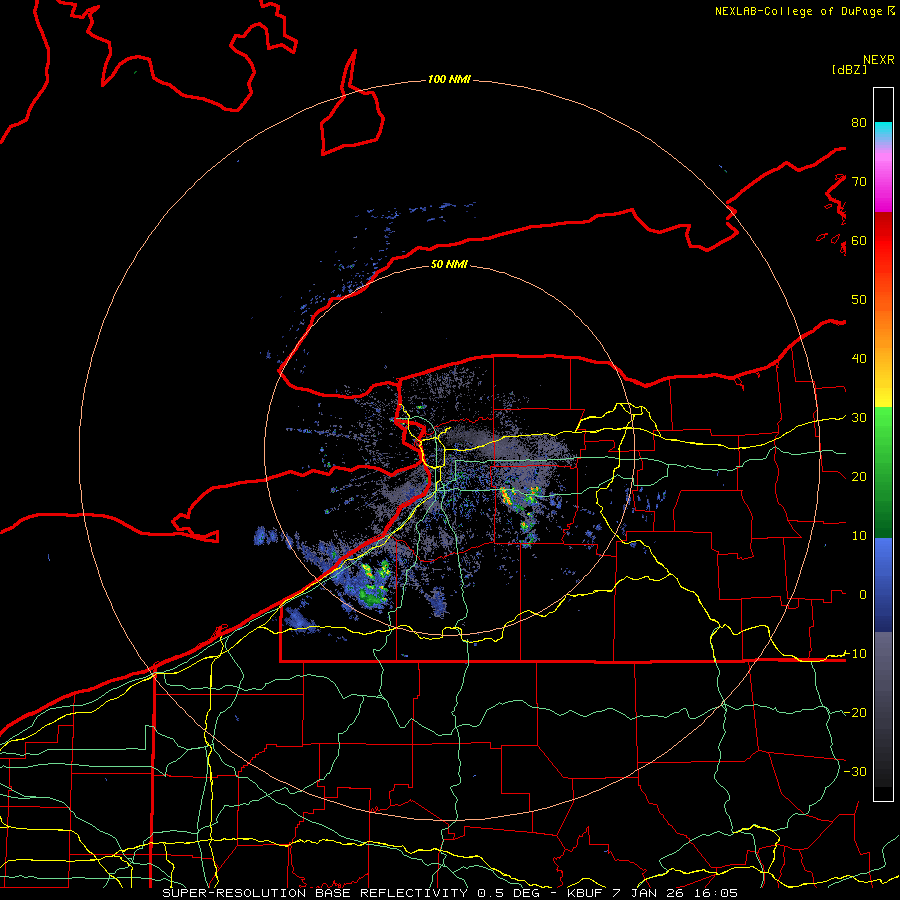Click the 16:05 timestamp in the caption
Image resolution: width=900 pixels, height=900 pixels.
click(x=715, y=893)
